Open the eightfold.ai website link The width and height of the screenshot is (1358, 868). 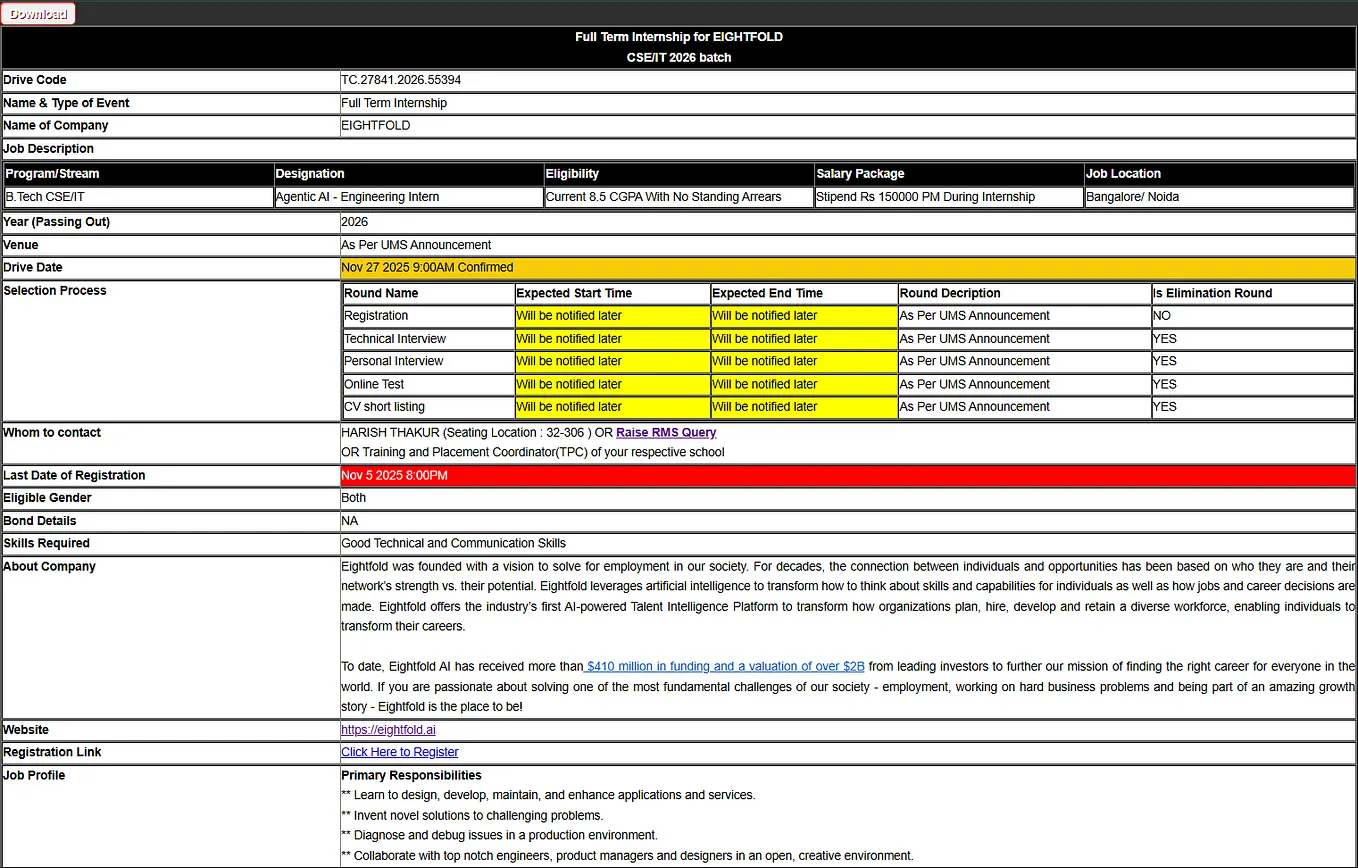[x=388, y=730]
